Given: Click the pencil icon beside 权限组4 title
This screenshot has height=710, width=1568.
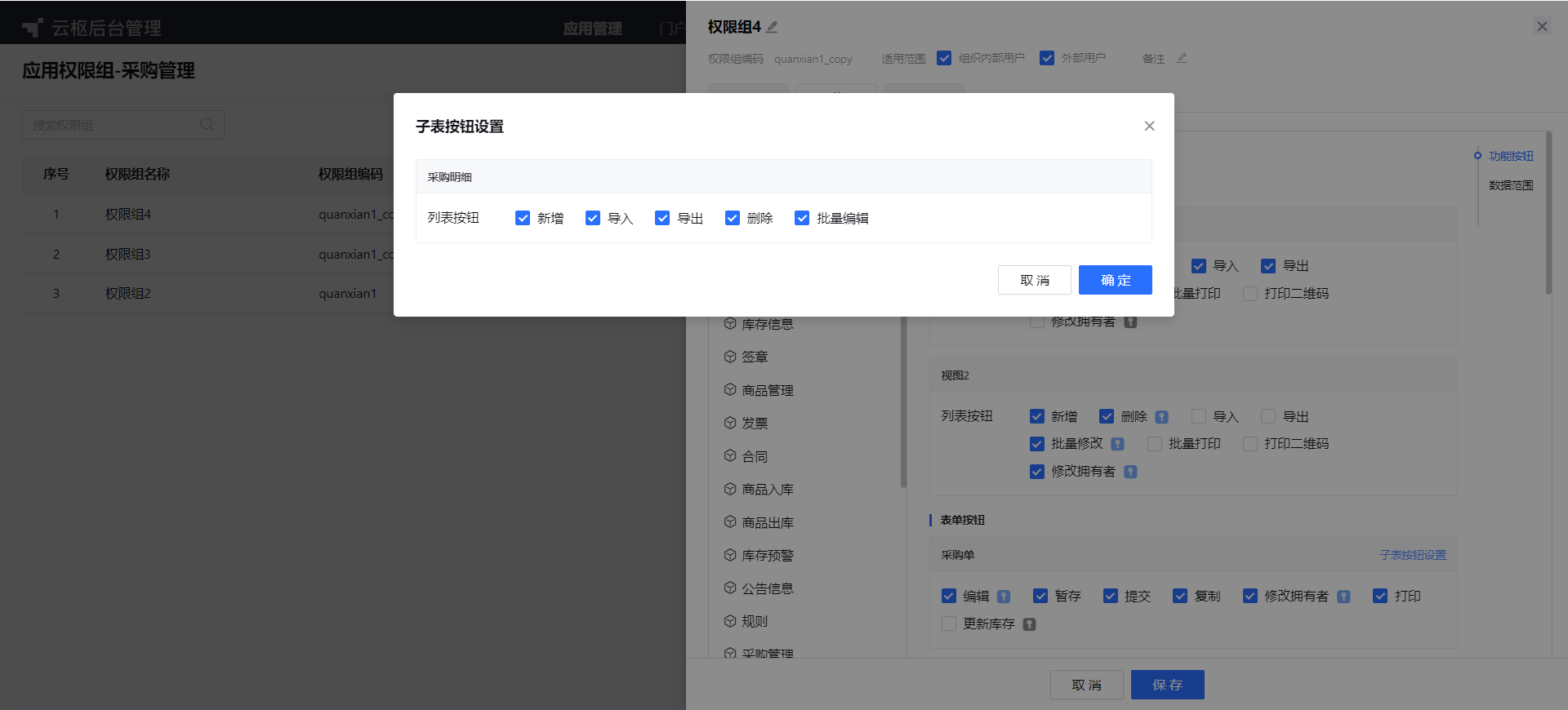Looking at the screenshot, I should (x=772, y=27).
